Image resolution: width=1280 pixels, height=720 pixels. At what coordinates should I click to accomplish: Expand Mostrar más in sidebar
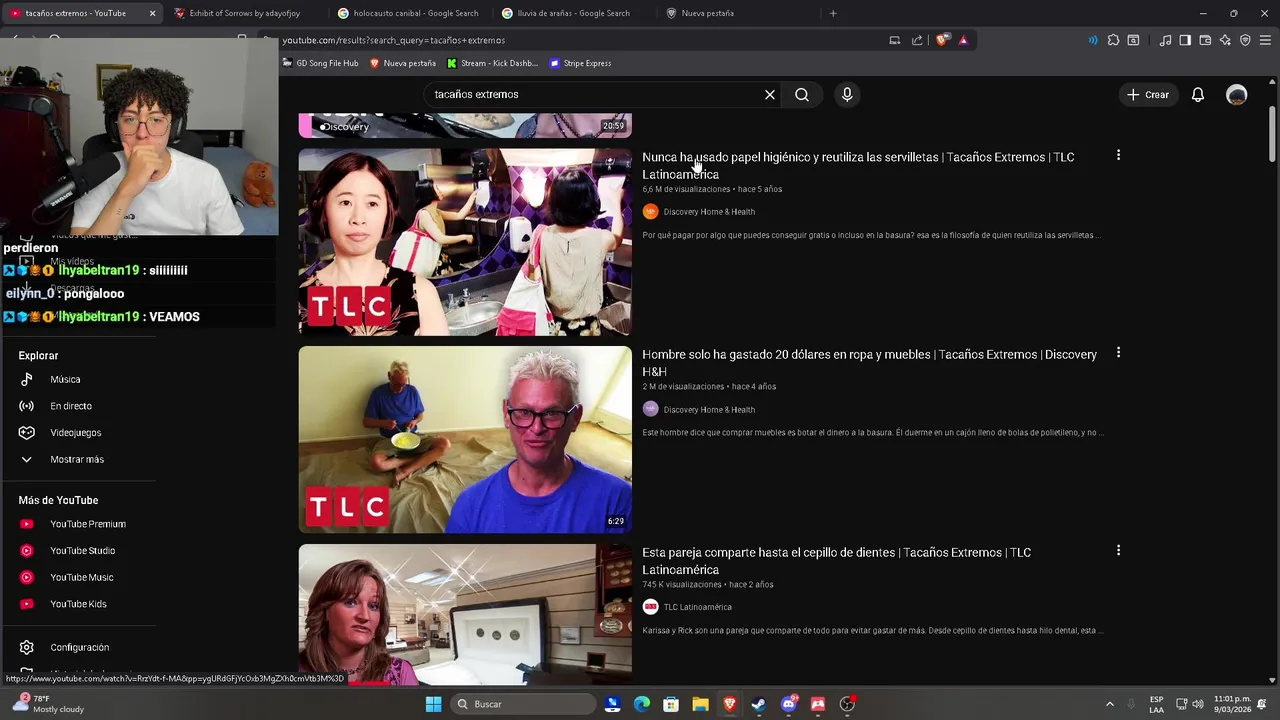78,459
